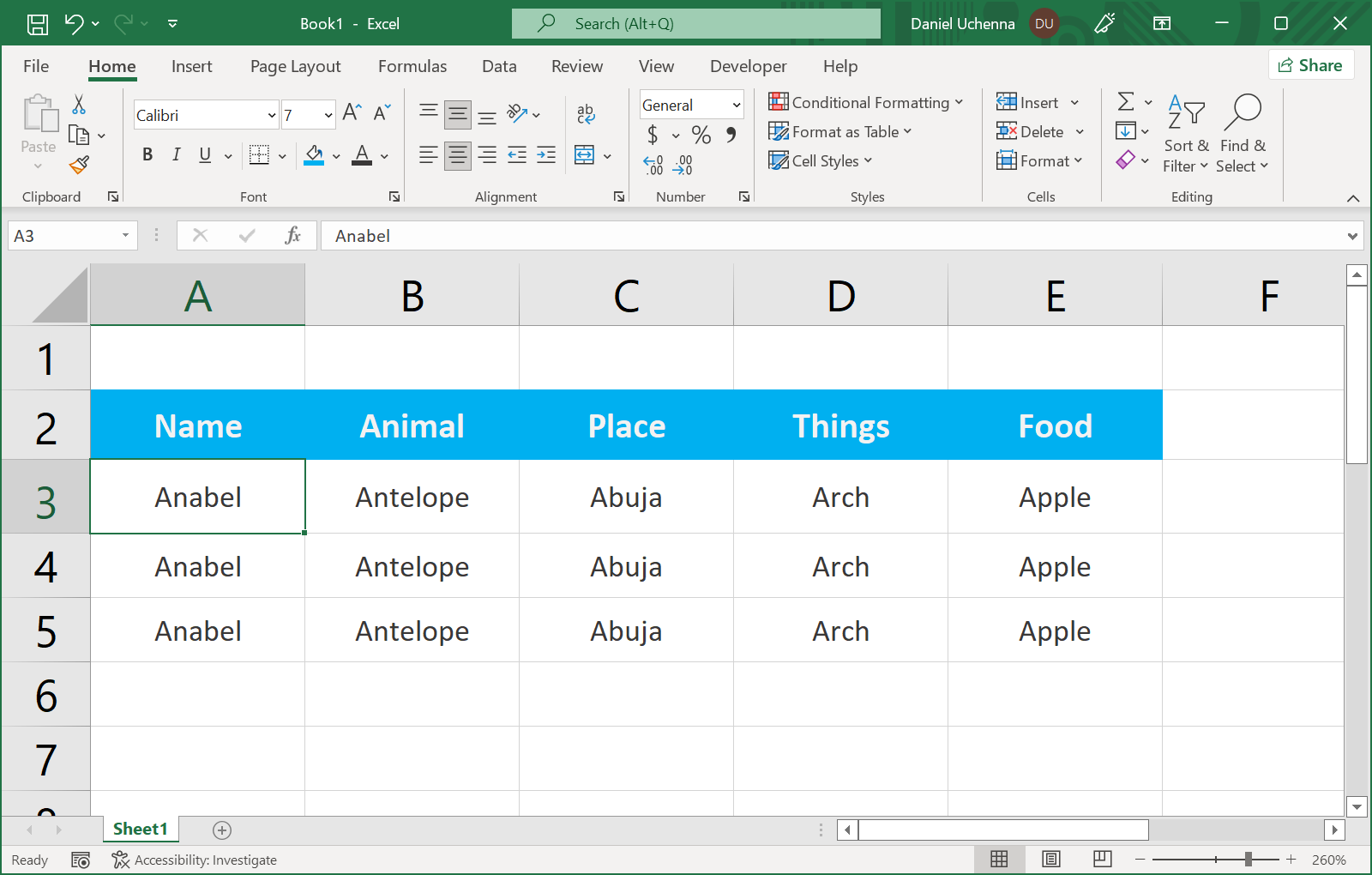Switch to the Page Layout ribbon tab
Image resolution: width=1372 pixels, height=875 pixels.
[x=295, y=66]
